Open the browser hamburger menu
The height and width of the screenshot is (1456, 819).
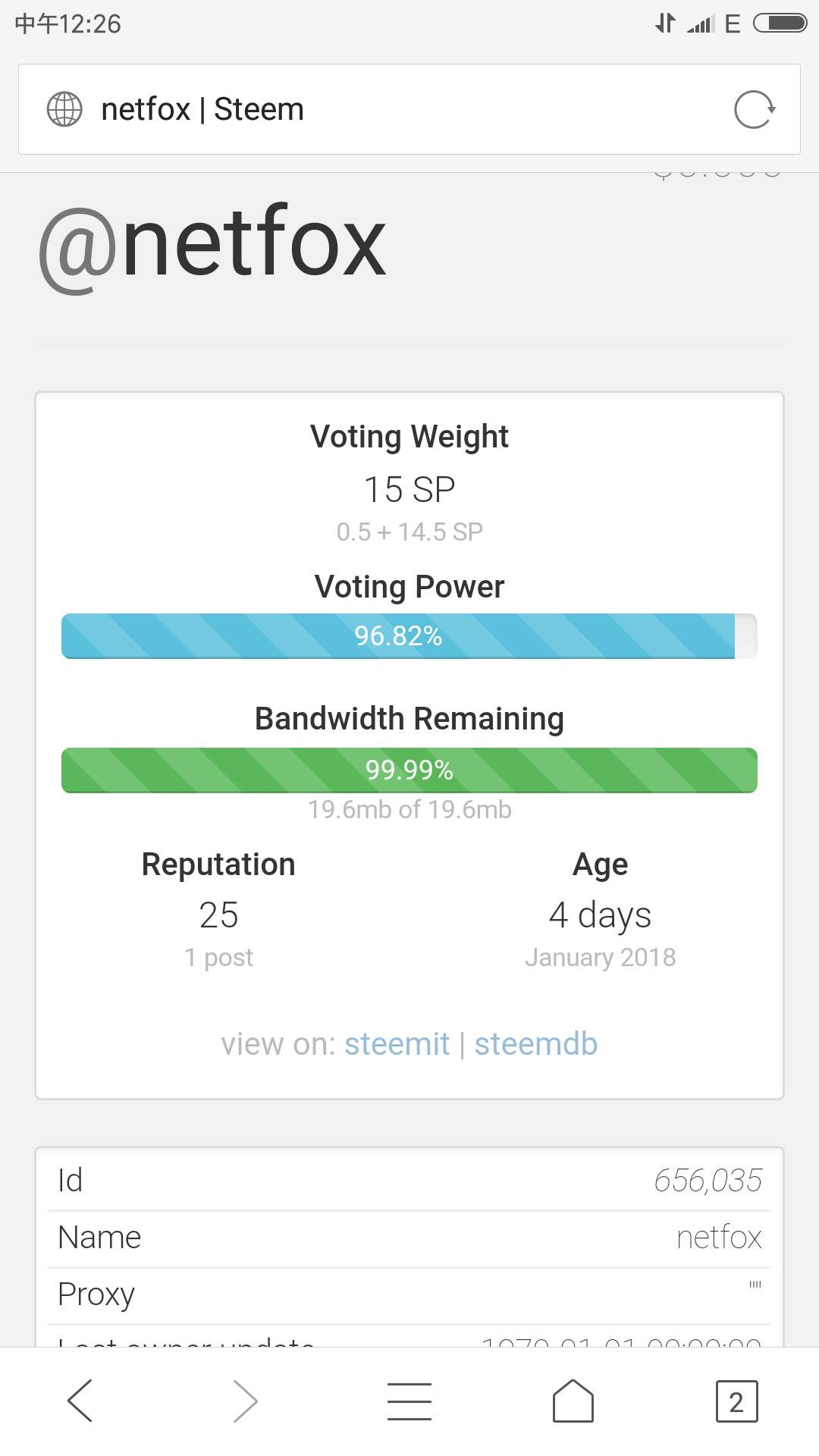pyautogui.click(x=409, y=1401)
